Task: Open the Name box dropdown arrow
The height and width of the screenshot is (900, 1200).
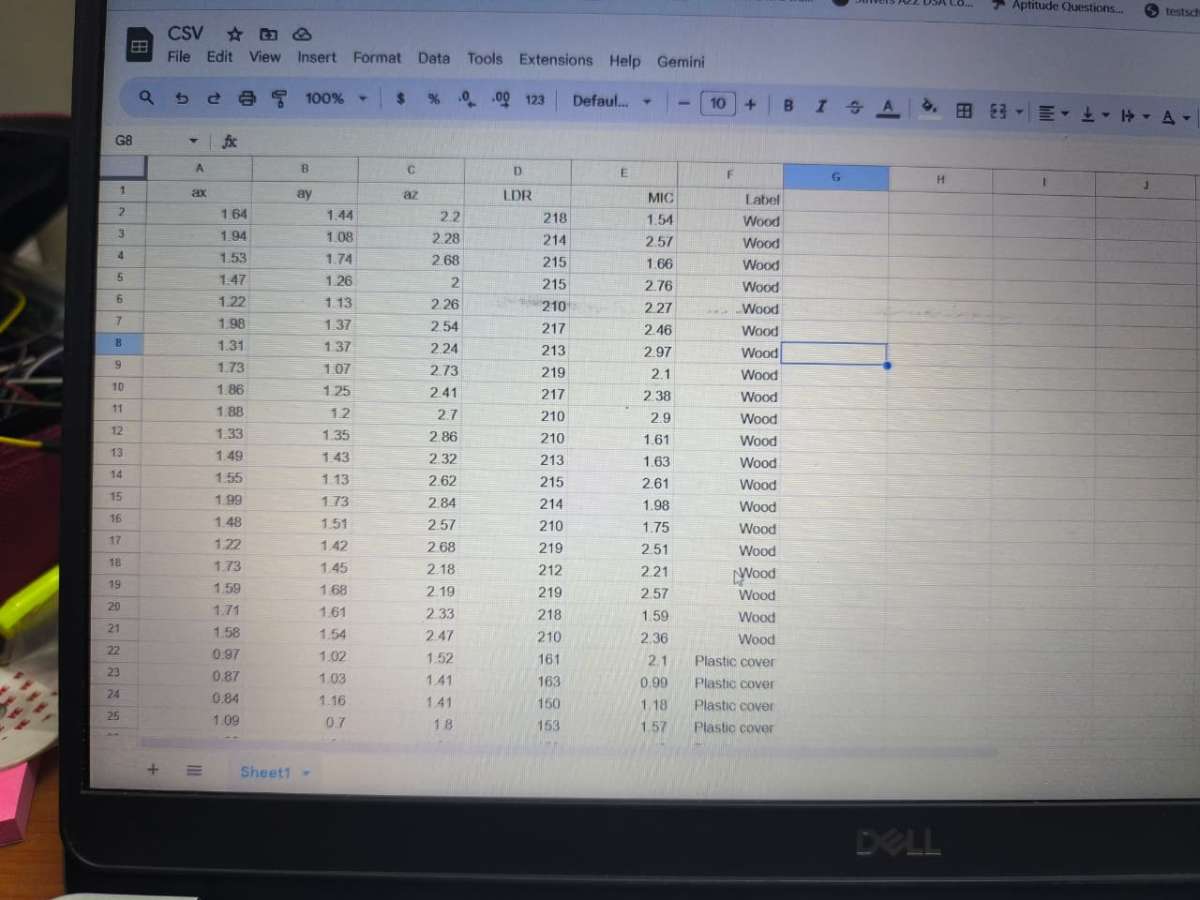Action: [x=193, y=141]
